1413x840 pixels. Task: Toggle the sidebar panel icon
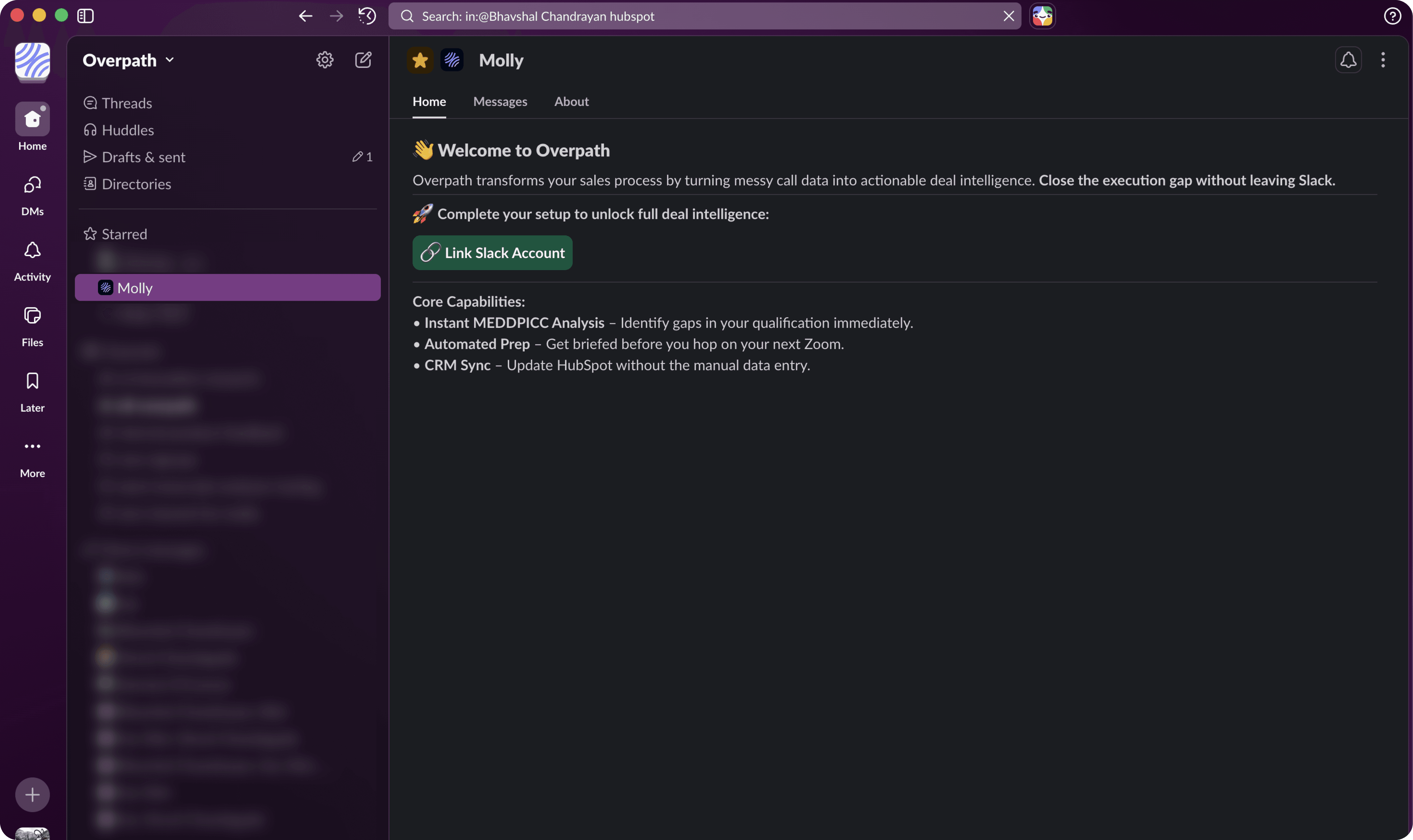tap(86, 16)
